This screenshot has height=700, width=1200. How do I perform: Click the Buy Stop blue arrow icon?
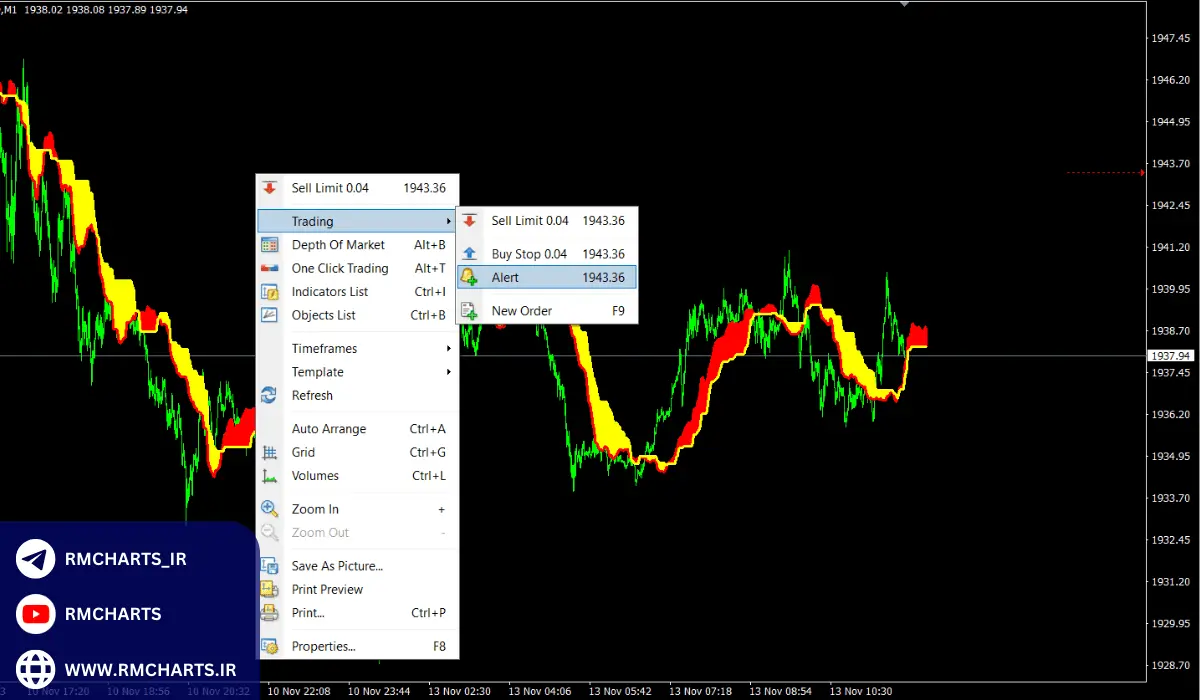pos(469,254)
